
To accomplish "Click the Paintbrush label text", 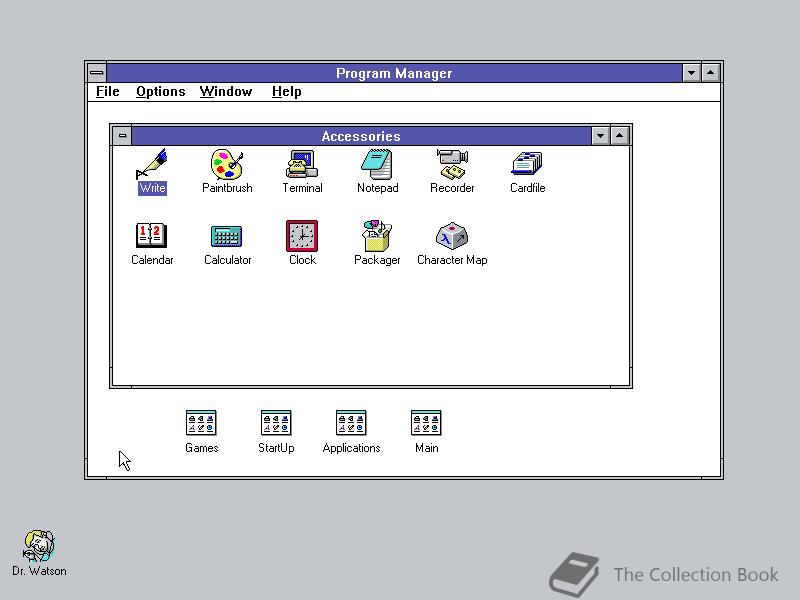I will pos(227,188).
